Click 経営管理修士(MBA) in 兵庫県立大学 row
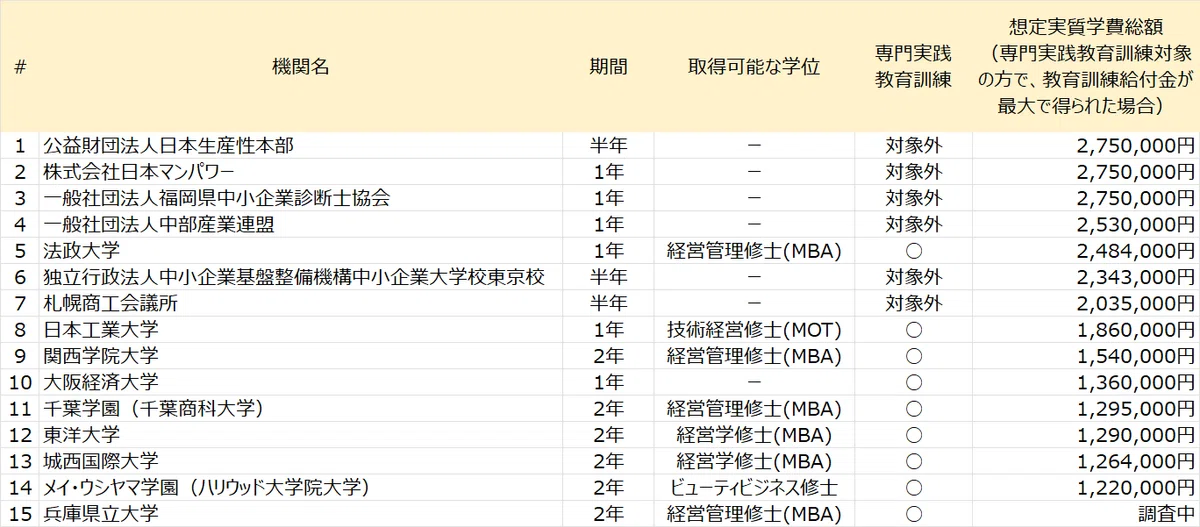The width and height of the screenshot is (1200, 527). tap(753, 514)
